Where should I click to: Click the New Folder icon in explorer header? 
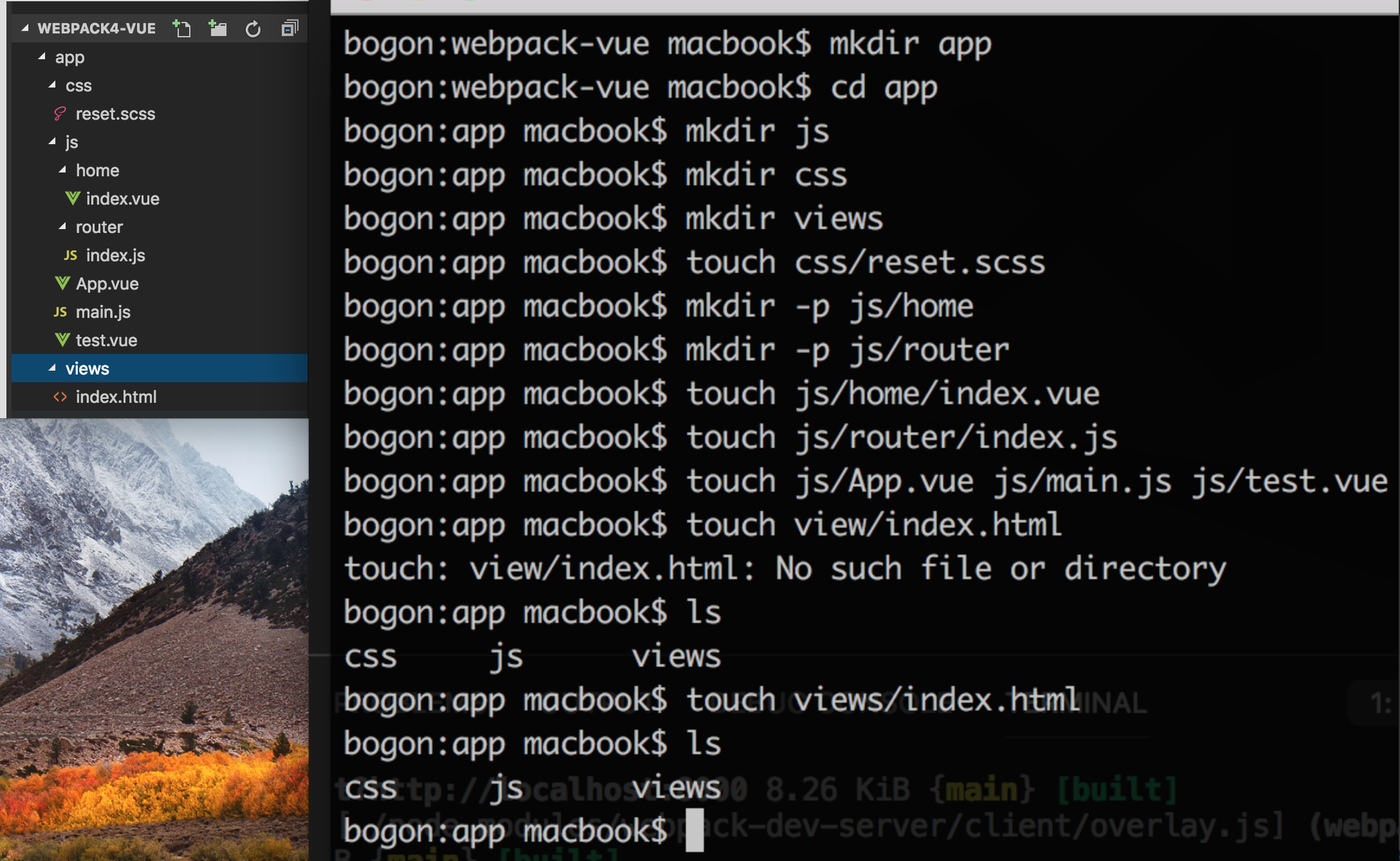click(x=218, y=28)
